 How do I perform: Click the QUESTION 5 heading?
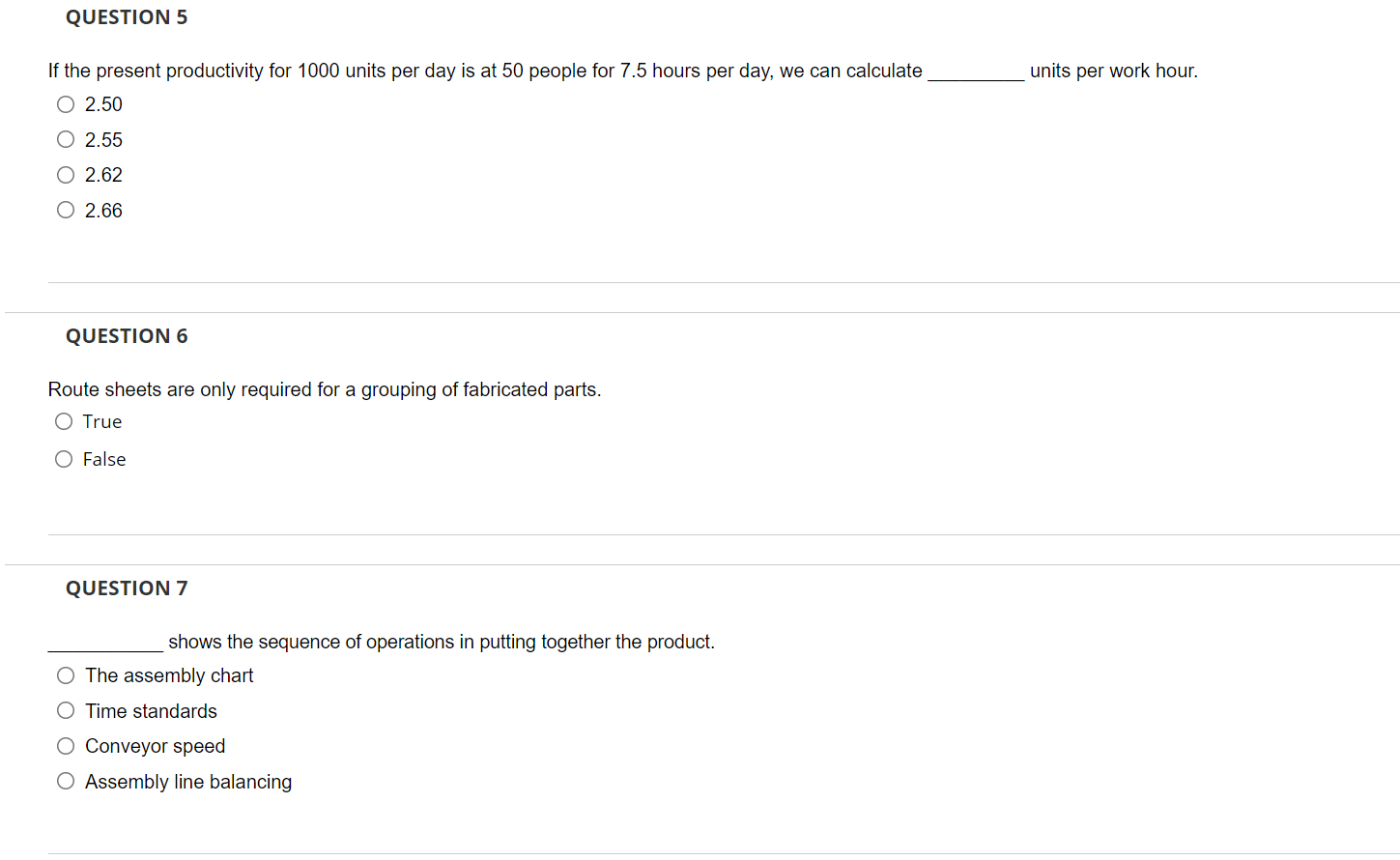tap(127, 16)
